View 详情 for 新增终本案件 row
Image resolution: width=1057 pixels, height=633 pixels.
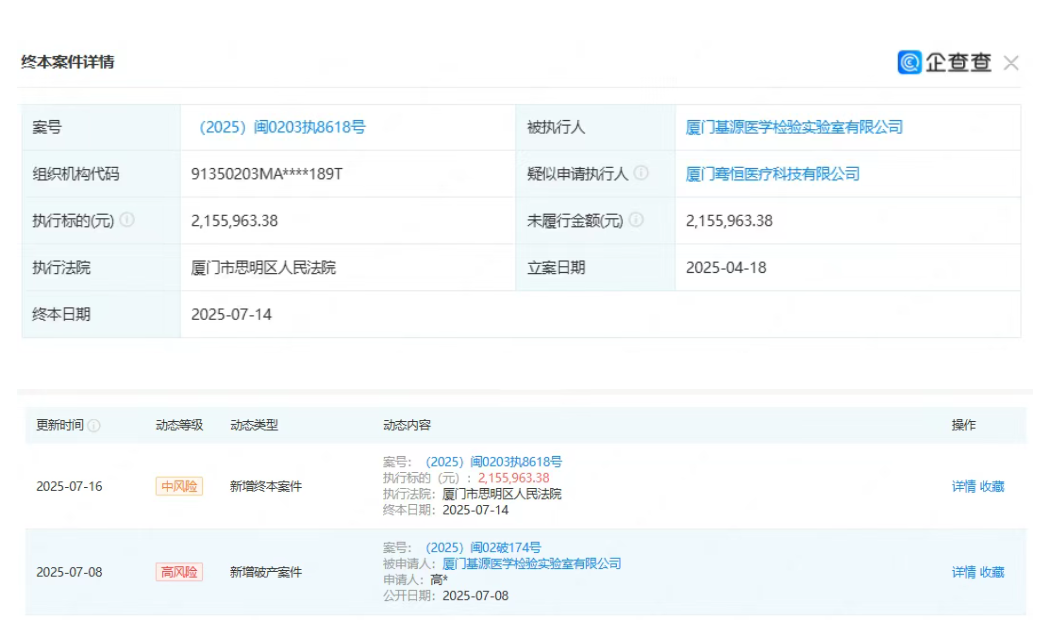click(963, 487)
